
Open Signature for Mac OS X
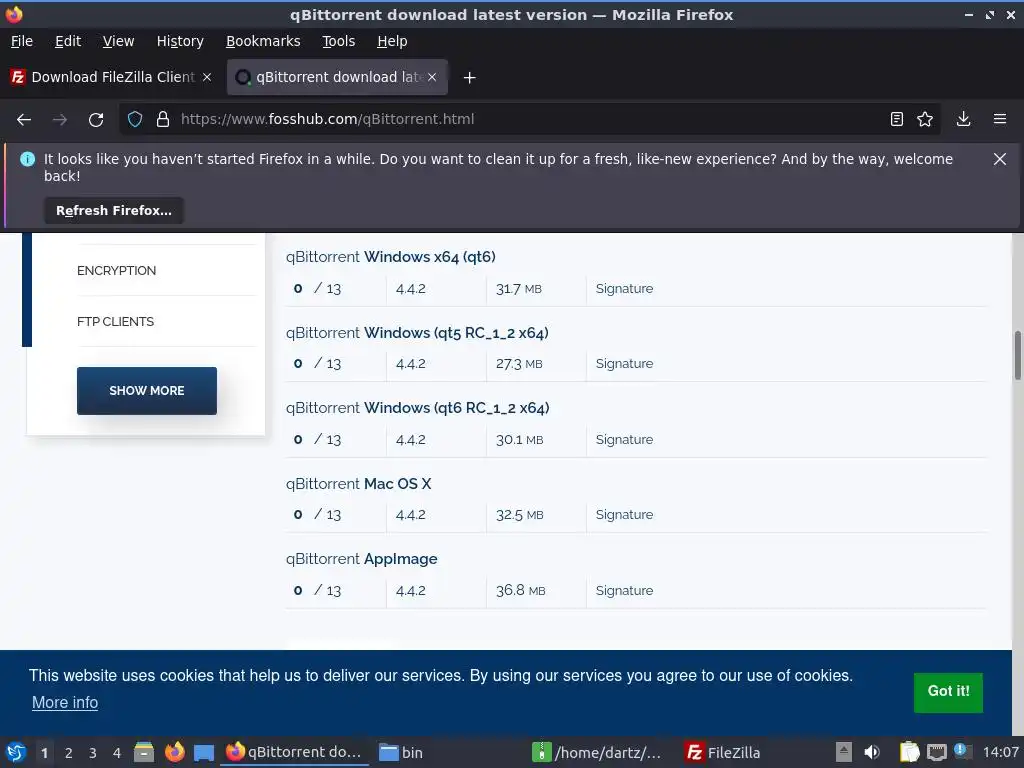pyautogui.click(x=624, y=515)
